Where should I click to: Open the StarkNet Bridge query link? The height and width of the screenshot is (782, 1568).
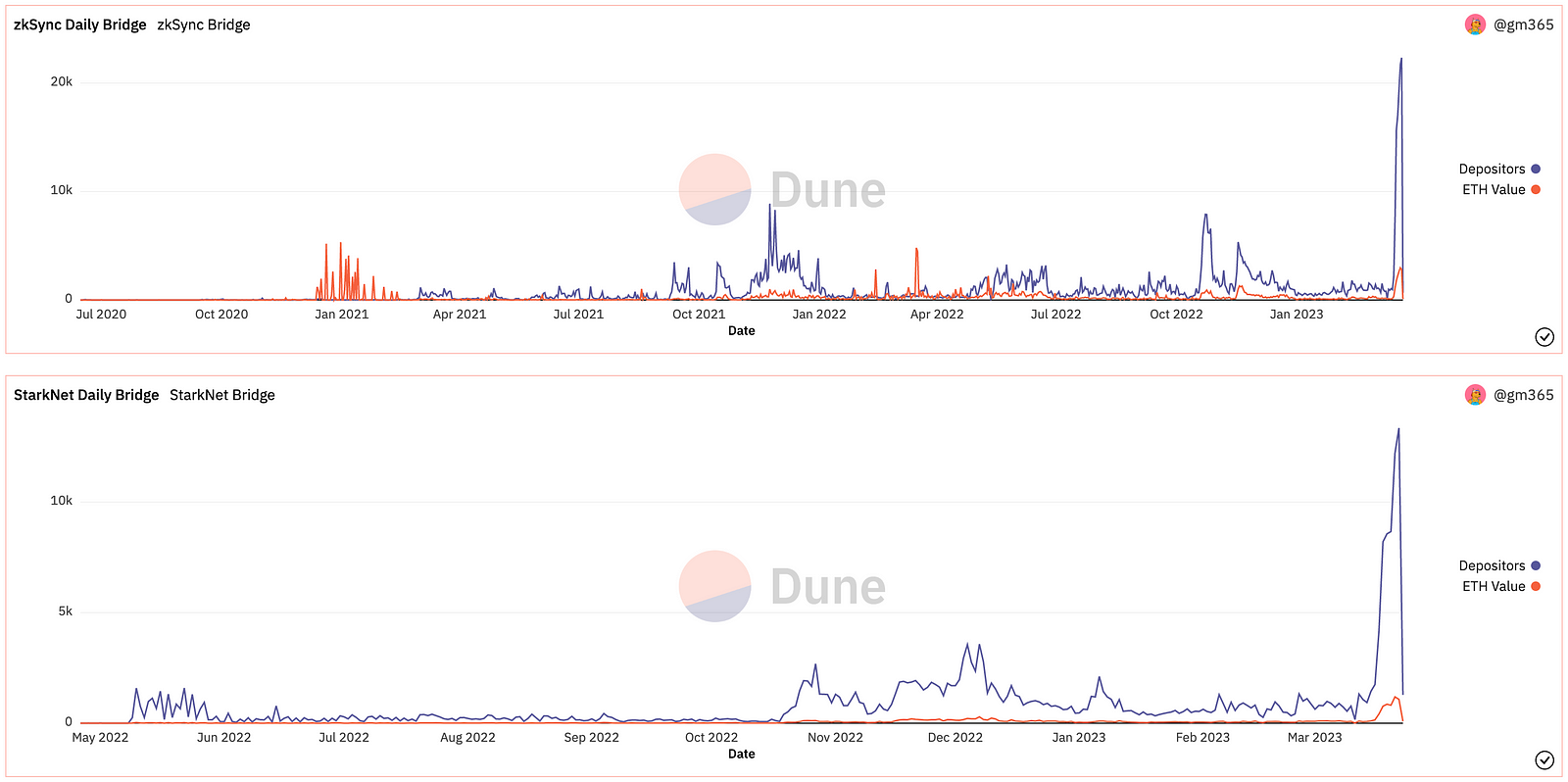[222, 395]
